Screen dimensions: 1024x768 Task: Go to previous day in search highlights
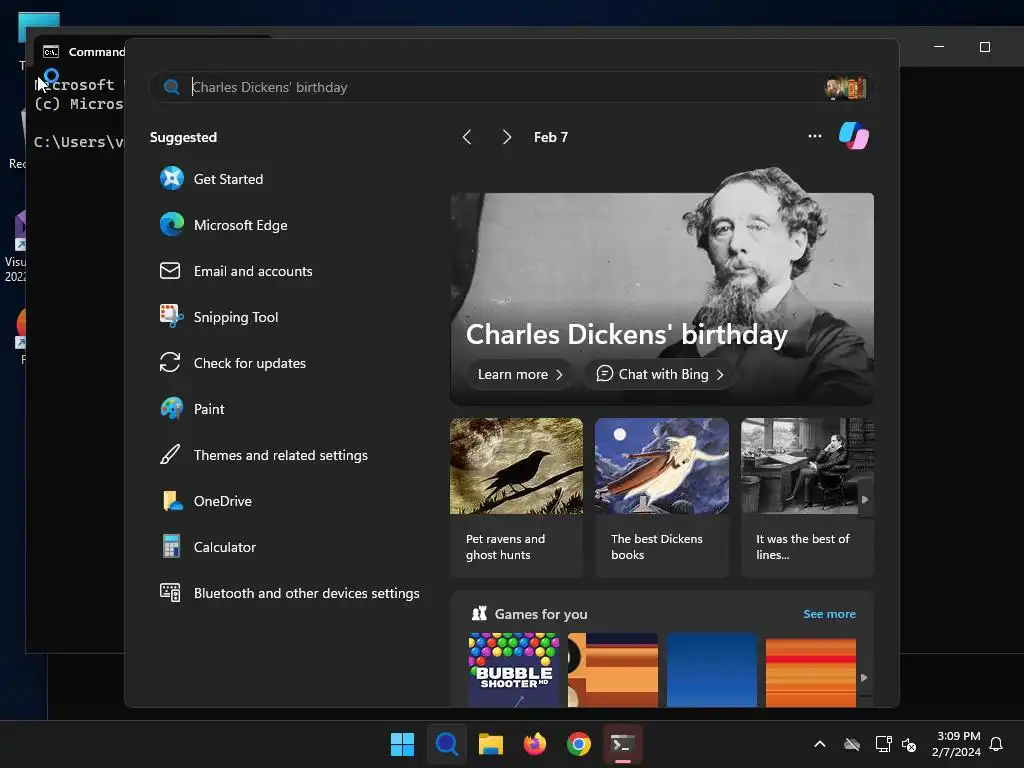point(467,136)
